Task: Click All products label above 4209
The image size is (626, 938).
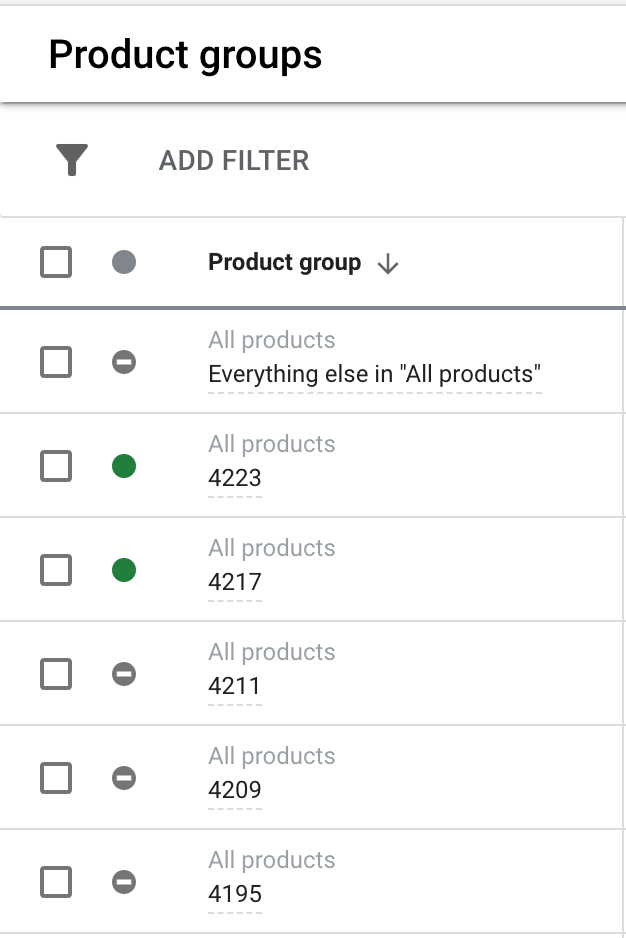Action: (x=272, y=756)
